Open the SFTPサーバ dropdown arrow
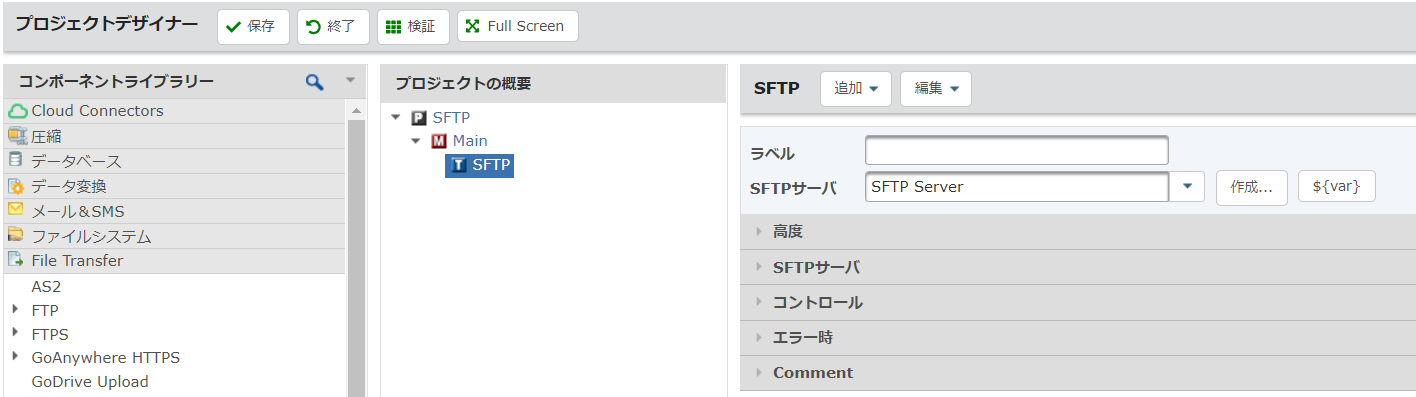This screenshot has width=1416, height=397. pos(1187,187)
